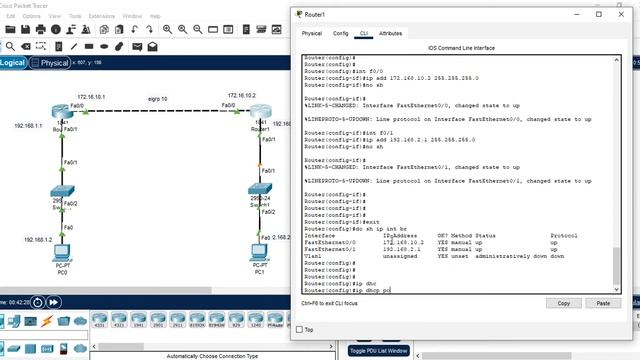Open the Physical tab in Router1 window
Screen dimensions: 640x360
[312, 33]
